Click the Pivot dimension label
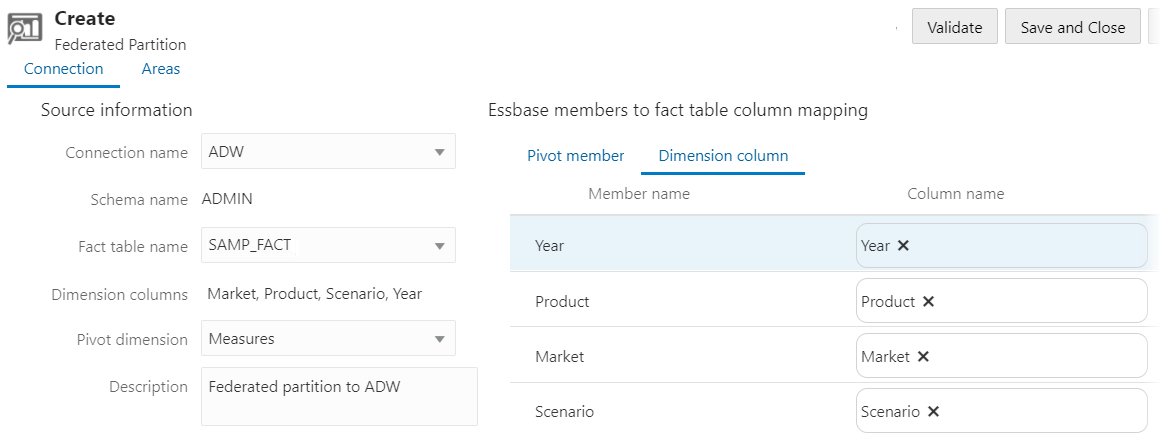The image size is (1161, 437). [x=133, y=340]
